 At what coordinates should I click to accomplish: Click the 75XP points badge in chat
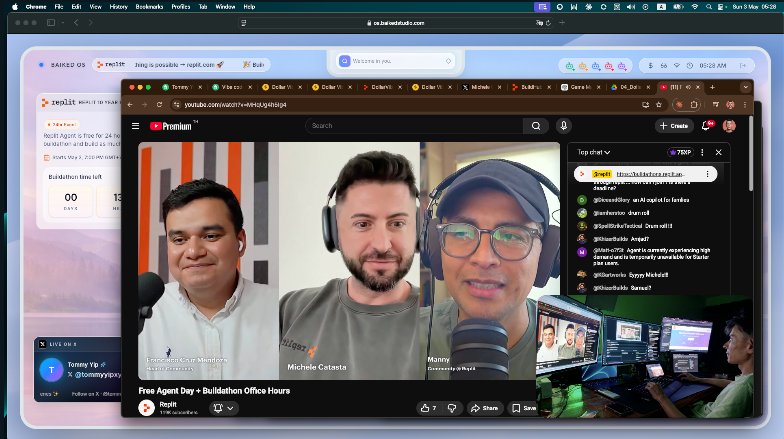680,152
